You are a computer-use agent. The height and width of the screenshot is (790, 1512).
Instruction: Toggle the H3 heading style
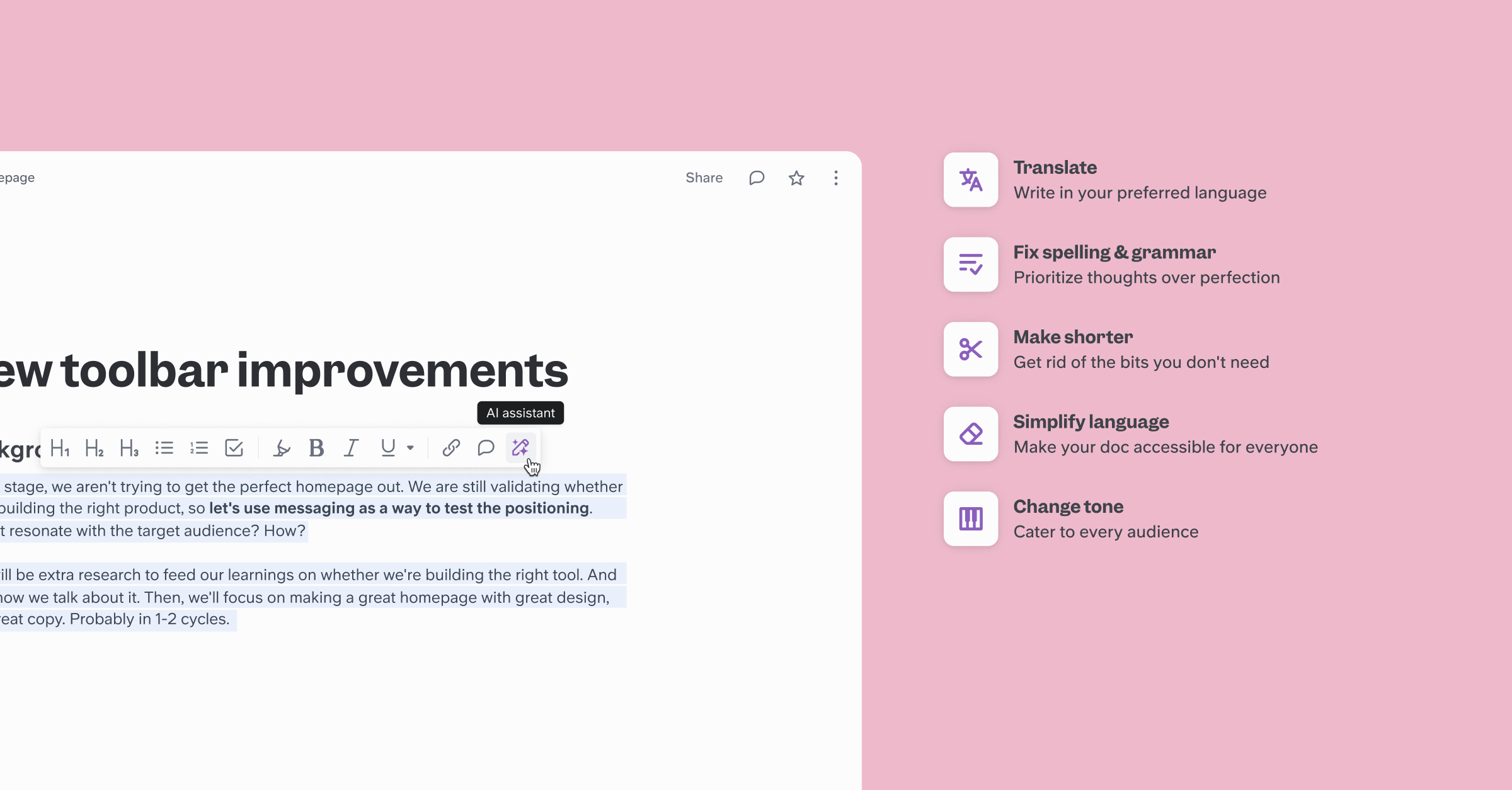[x=129, y=448]
